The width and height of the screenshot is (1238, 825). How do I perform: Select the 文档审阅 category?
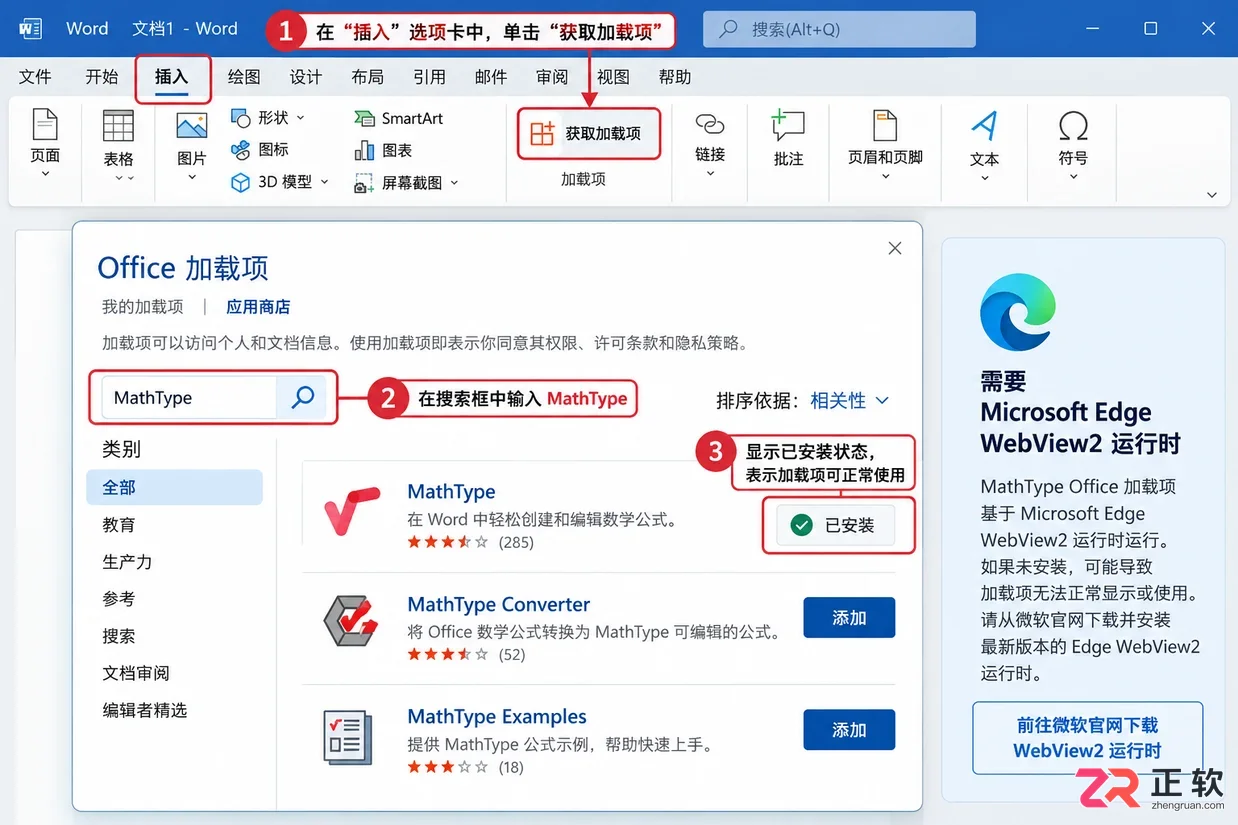136,673
